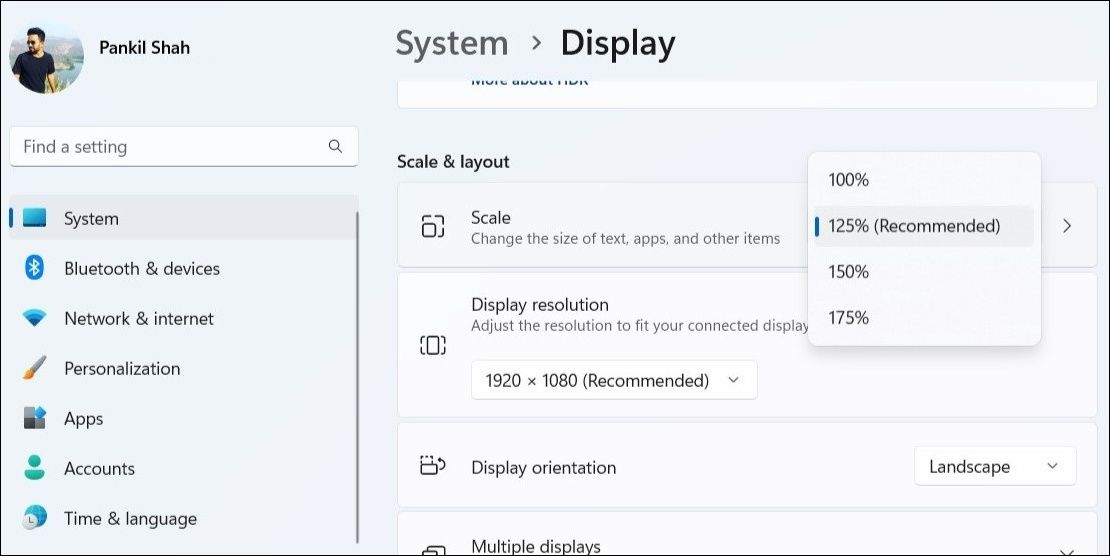Click inside the Find a setting field
Viewport: 1110px width, 556px height.
[x=170, y=147]
